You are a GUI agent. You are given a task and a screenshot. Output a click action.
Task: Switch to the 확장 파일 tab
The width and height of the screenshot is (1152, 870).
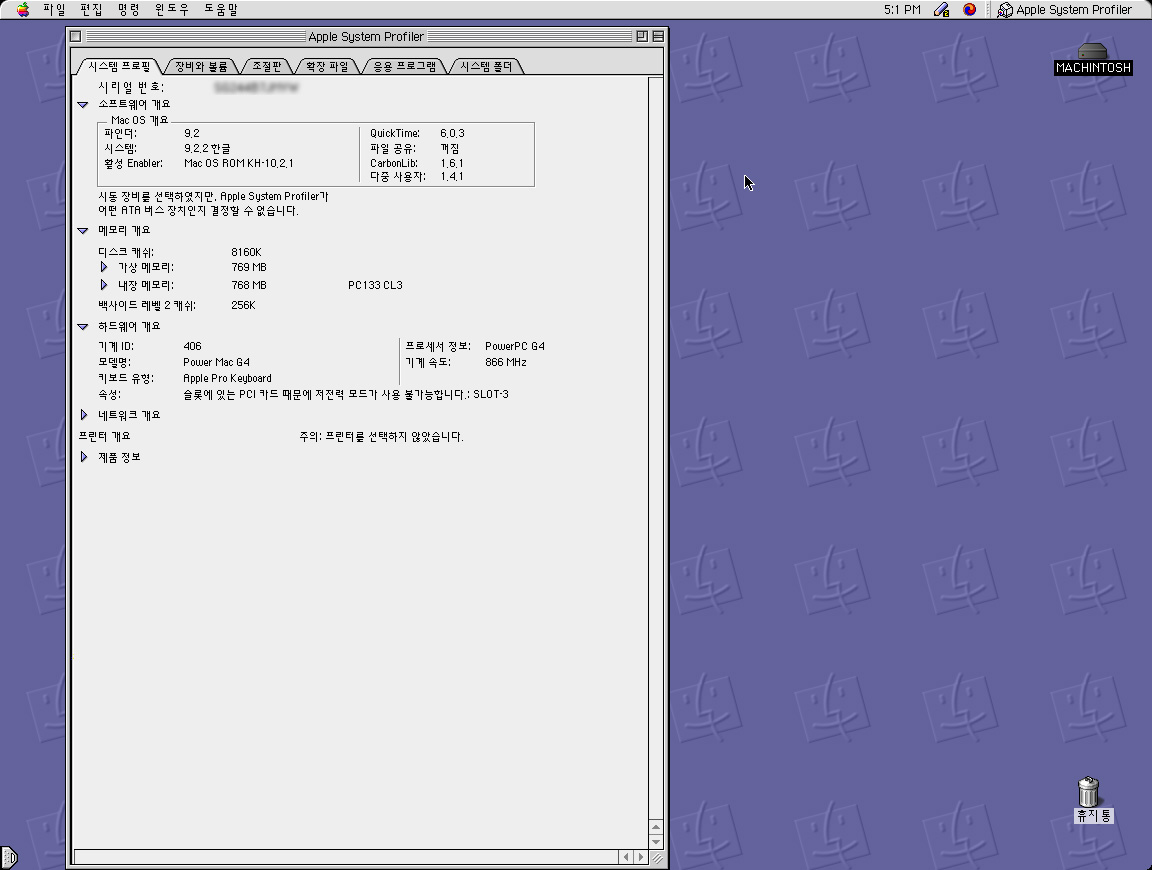click(x=327, y=67)
